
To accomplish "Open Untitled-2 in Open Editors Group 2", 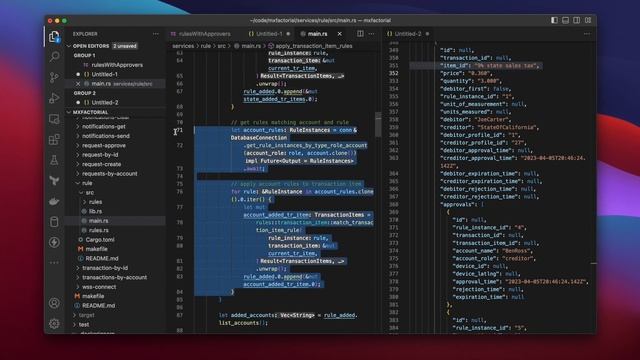I will pyautogui.click(x=105, y=102).
